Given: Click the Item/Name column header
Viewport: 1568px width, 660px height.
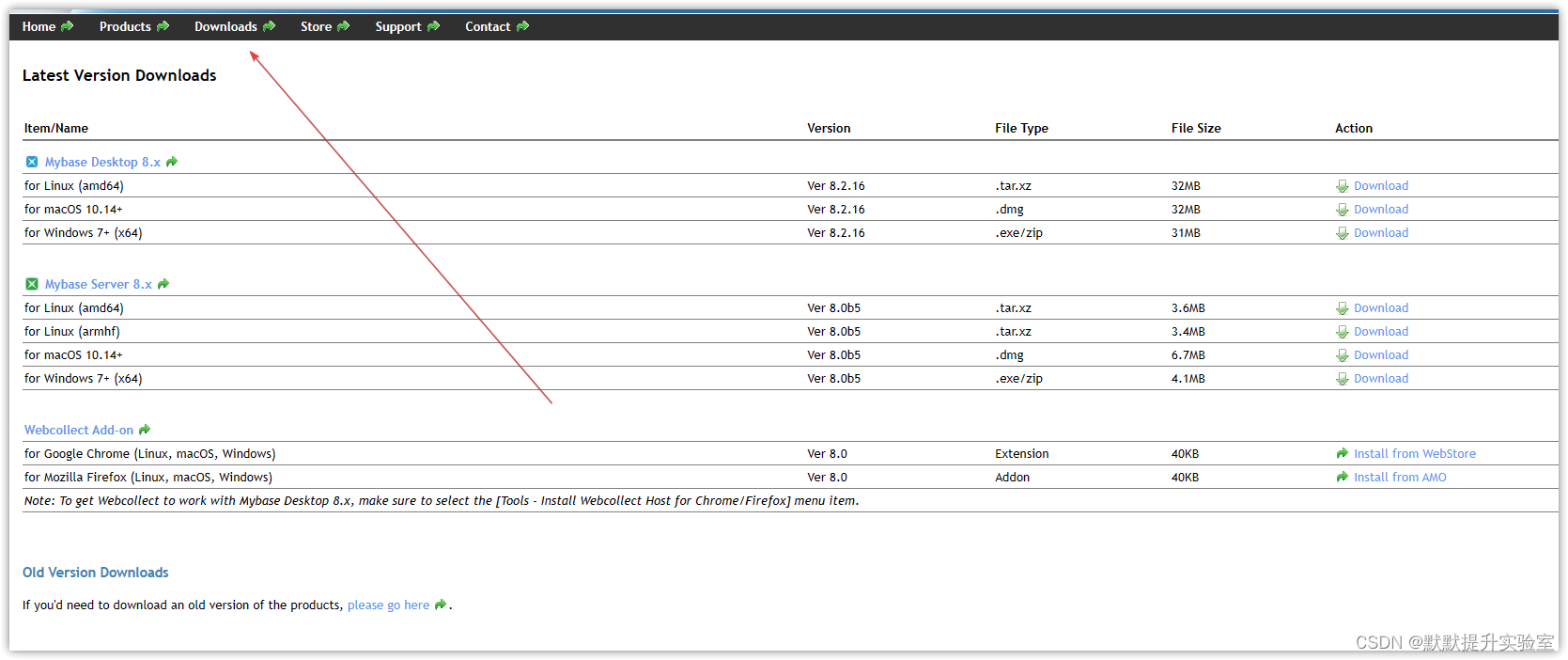Looking at the screenshot, I should [56, 128].
